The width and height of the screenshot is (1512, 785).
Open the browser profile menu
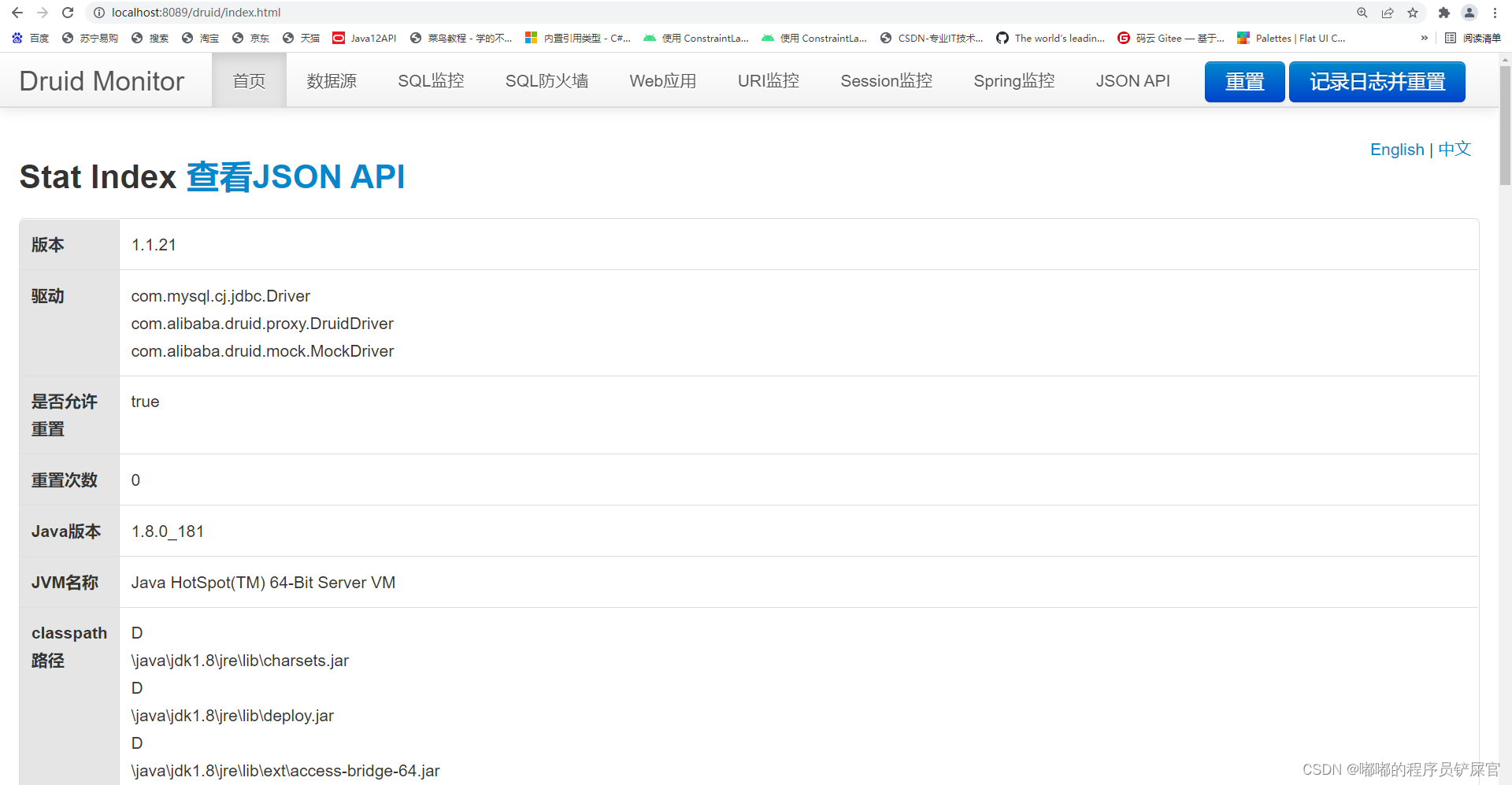(x=1469, y=13)
